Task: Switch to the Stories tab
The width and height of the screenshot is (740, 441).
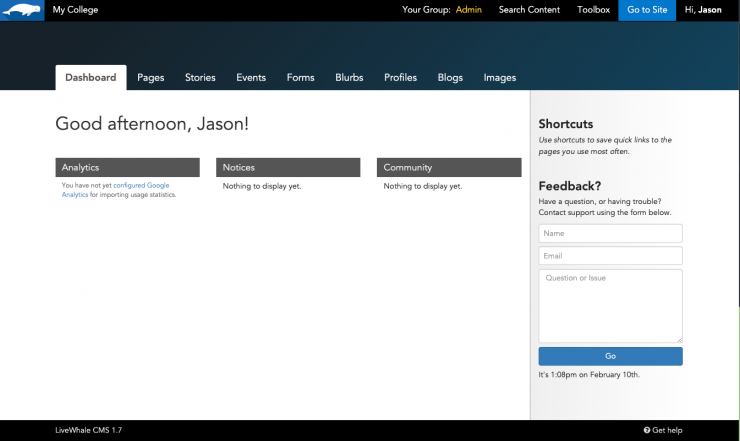Action: [x=200, y=78]
